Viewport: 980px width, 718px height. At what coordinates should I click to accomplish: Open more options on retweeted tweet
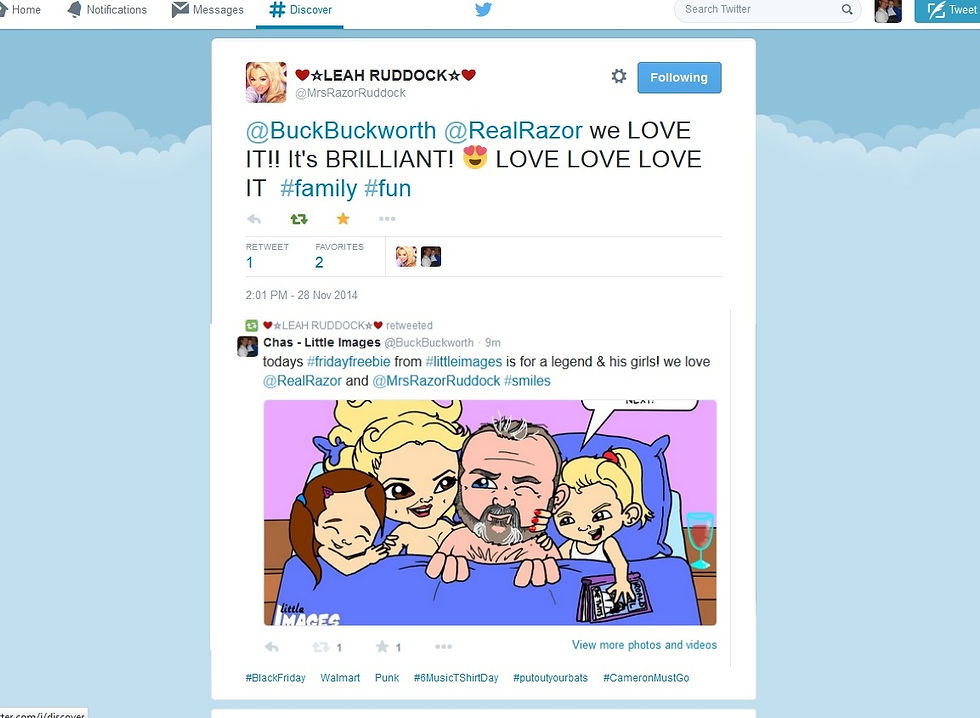click(x=443, y=647)
